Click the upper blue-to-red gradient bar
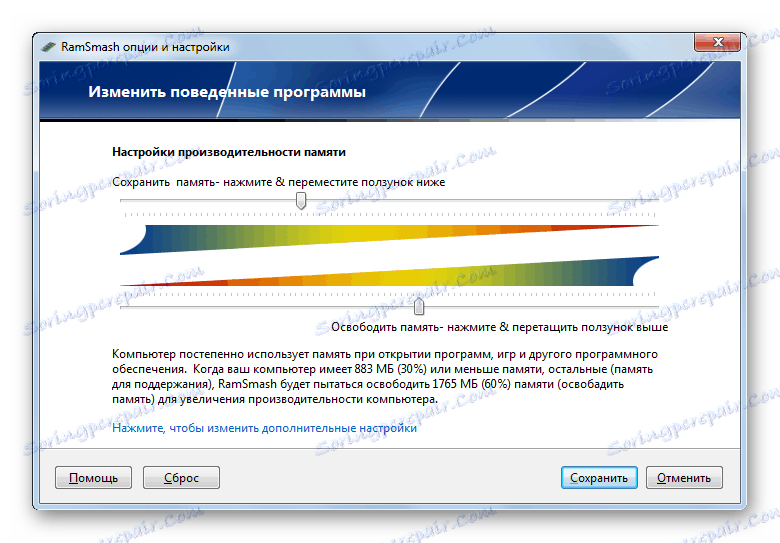Image resolution: width=780 pixels, height=543 pixels. coord(389,240)
